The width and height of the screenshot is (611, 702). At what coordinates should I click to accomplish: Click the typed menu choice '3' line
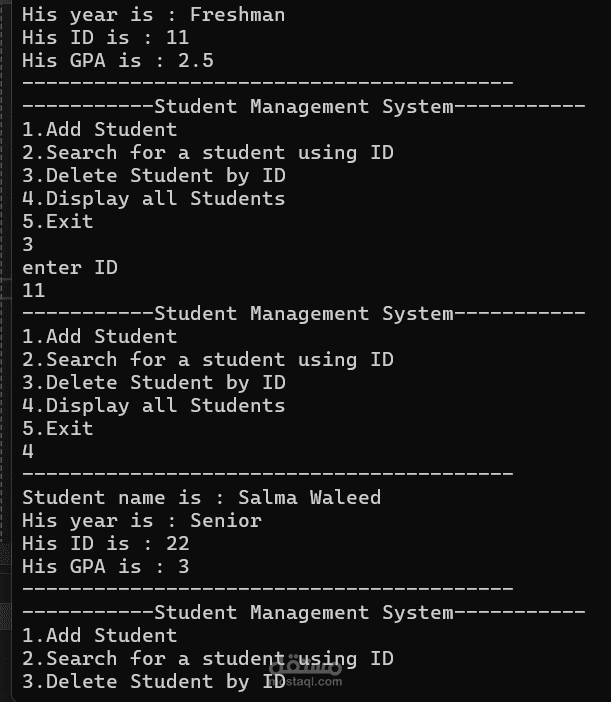point(28,244)
